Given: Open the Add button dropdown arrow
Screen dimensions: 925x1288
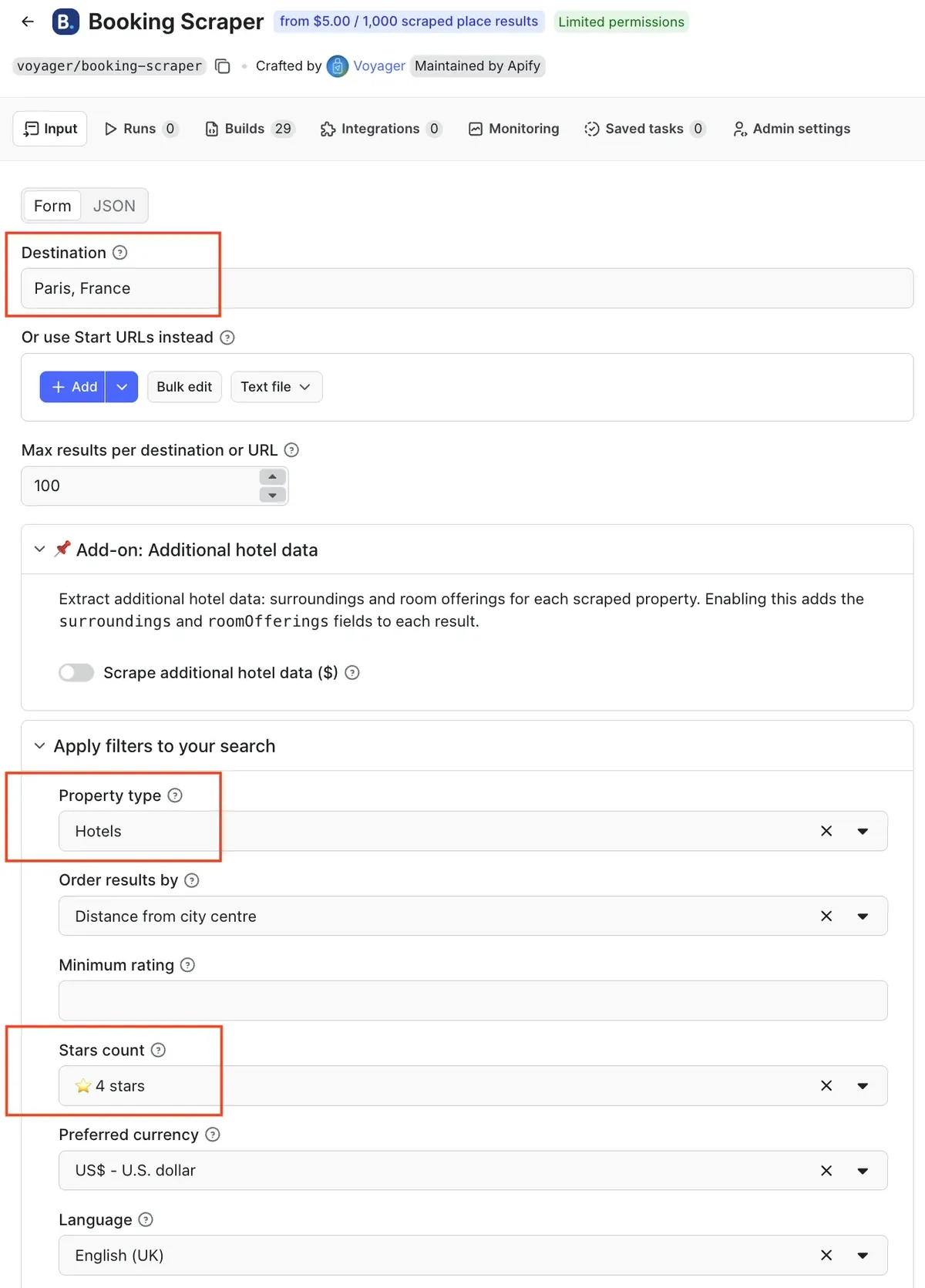Looking at the screenshot, I should (122, 387).
